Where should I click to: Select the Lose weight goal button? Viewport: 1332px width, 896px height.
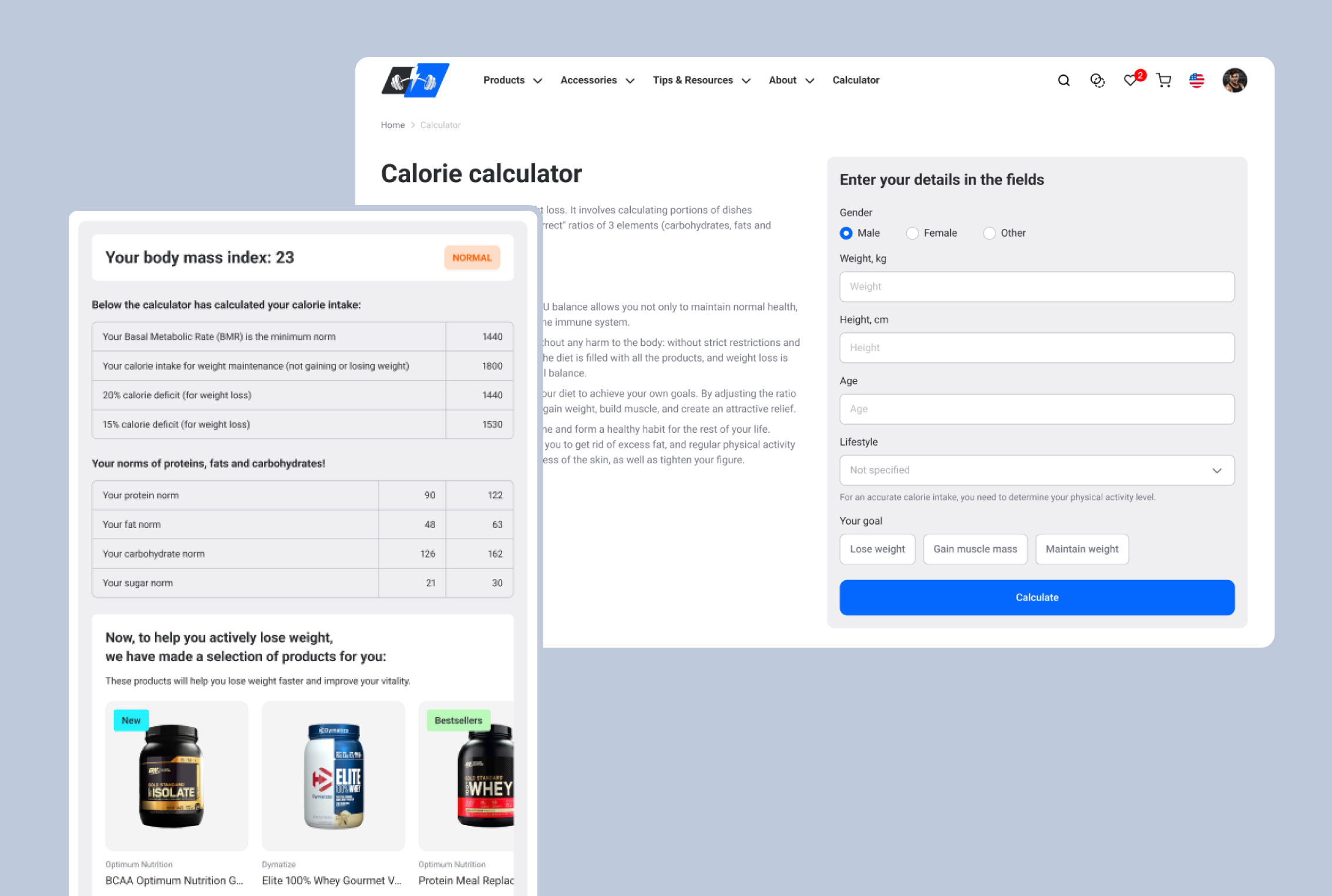point(877,548)
